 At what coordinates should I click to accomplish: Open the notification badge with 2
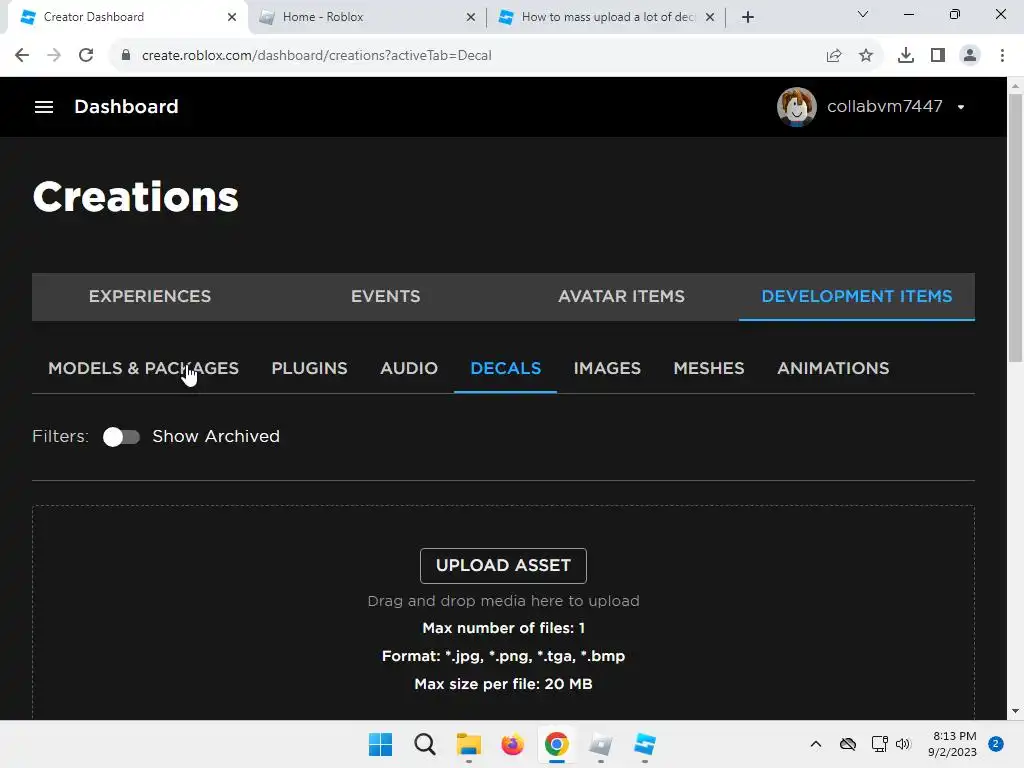click(x=996, y=744)
